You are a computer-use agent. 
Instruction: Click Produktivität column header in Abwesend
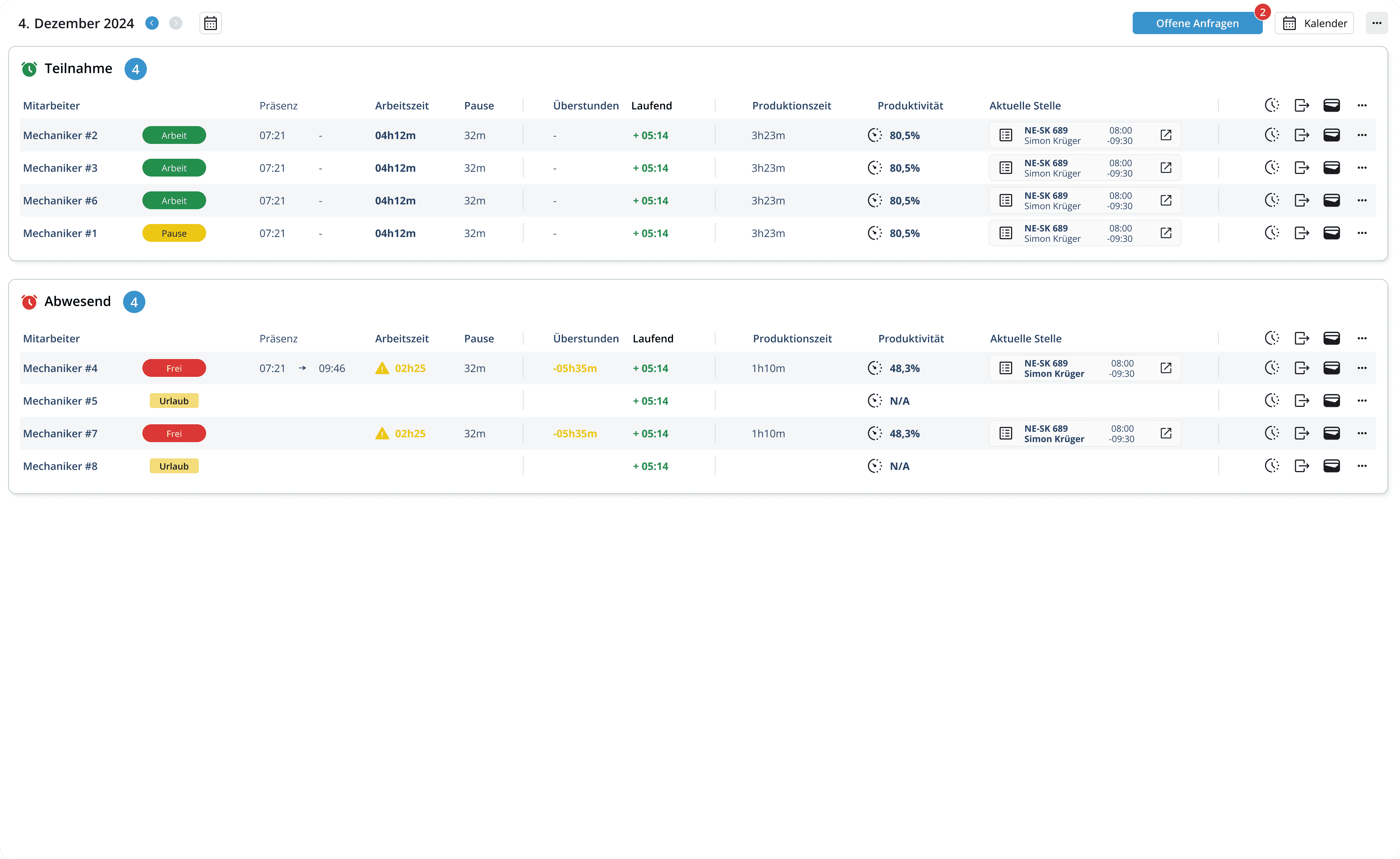point(910,339)
